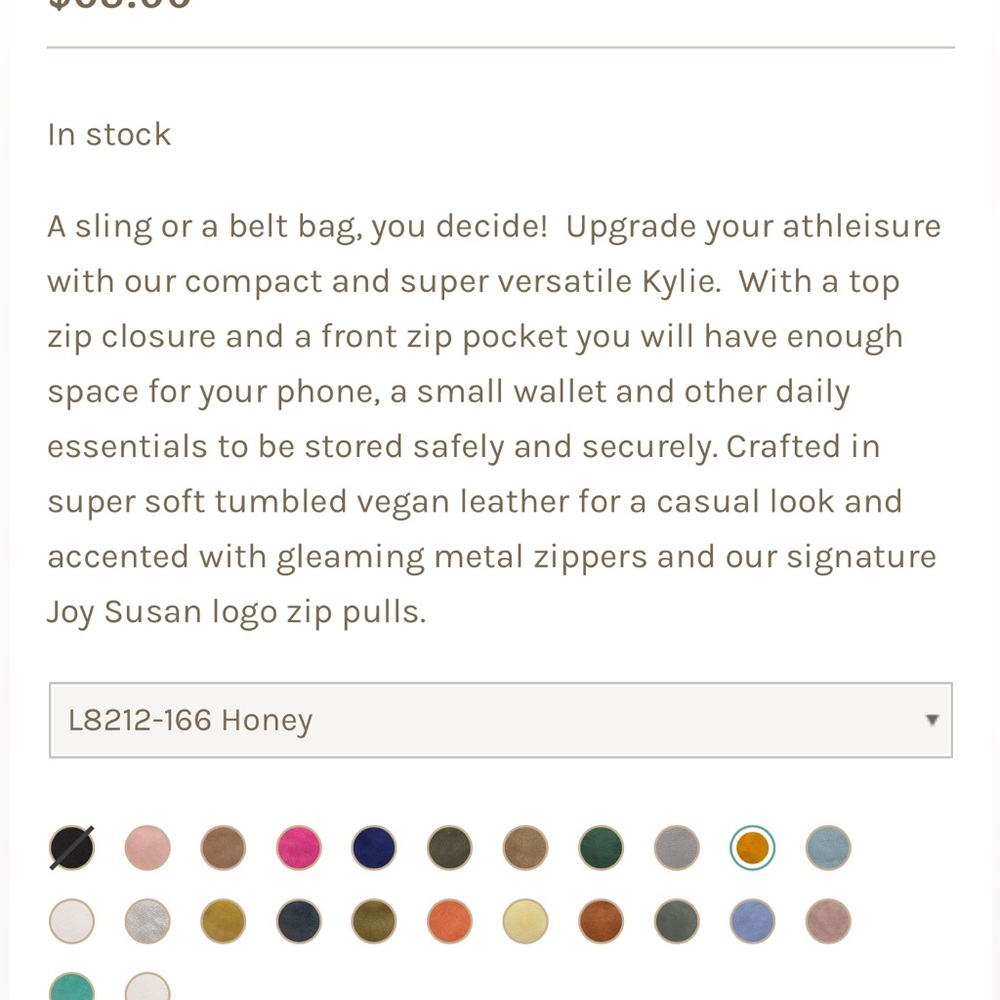Choose the dark olive green swatch
Viewport: 1000px width, 1000px height.
click(450, 848)
